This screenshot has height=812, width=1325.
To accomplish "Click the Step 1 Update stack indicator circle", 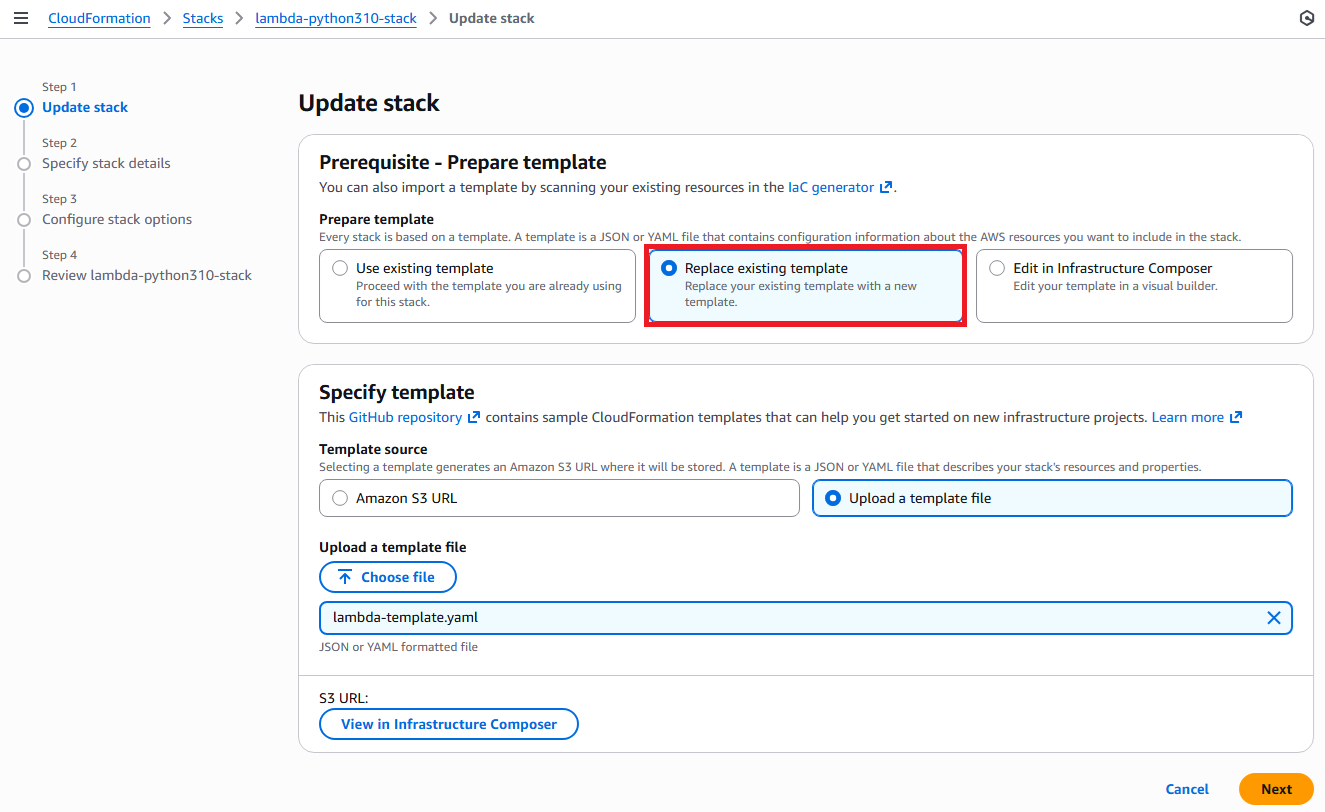I will (x=24, y=108).
